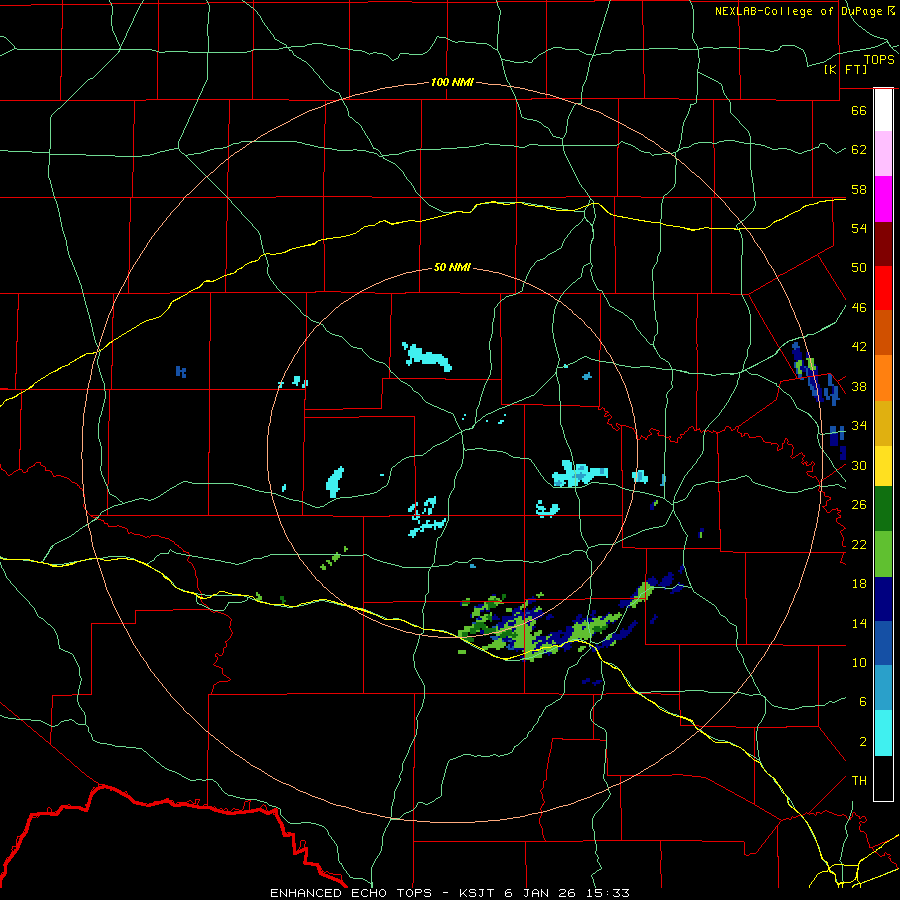Image resolution: width=900 pixels, height=900 pixels.
Task: Click the gold 38 kft legend swatch
Action: pos(883,424)
